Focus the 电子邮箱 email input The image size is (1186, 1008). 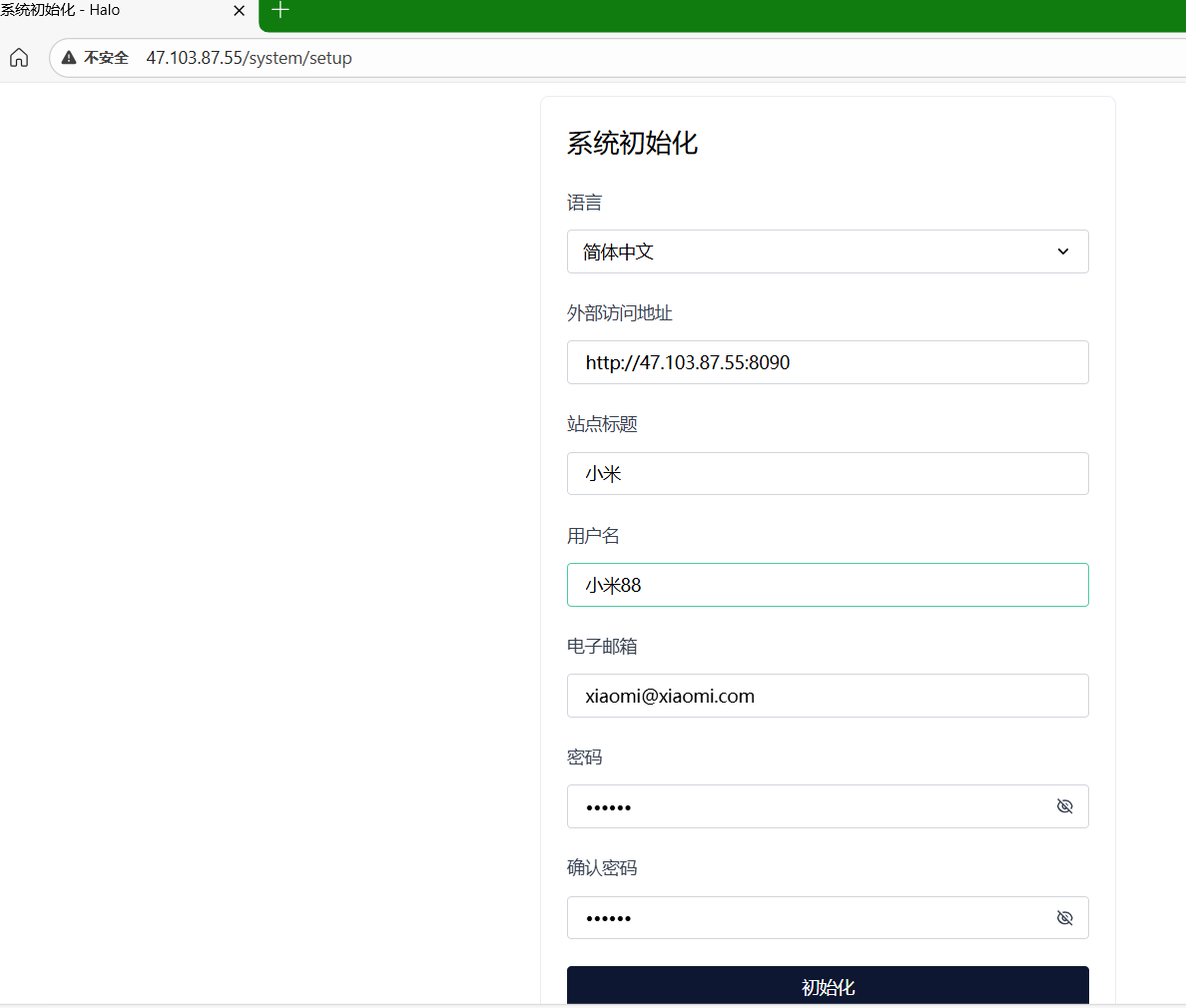coord(827,696)
